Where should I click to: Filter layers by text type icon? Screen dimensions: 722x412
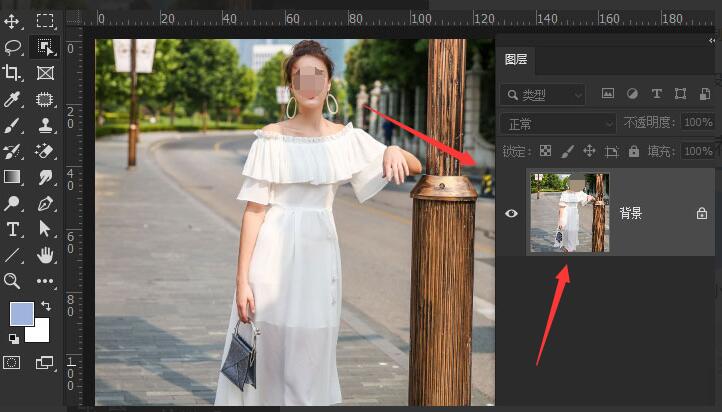pos(656,94)
